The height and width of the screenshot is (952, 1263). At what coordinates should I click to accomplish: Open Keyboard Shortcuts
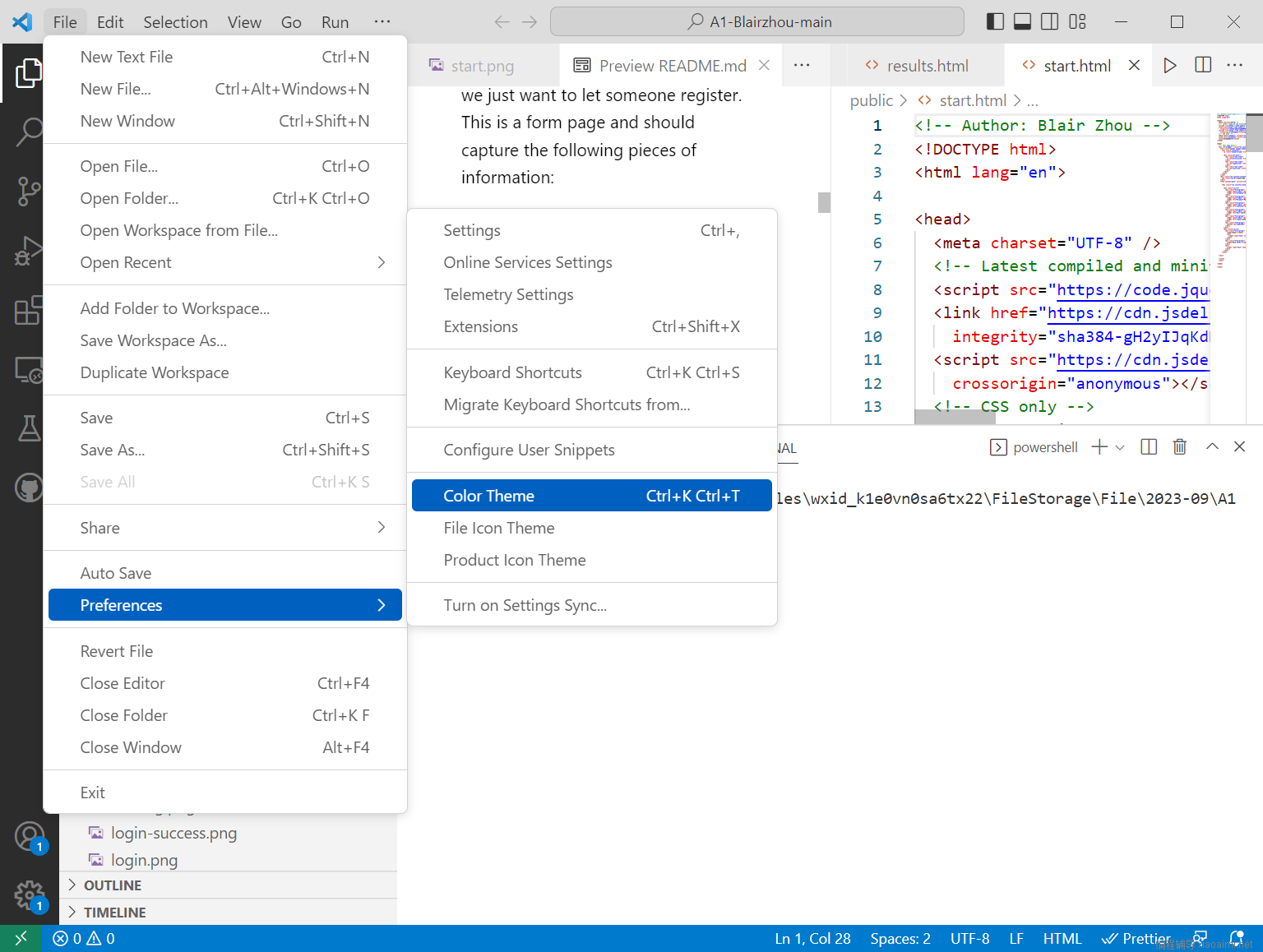(592, 372)
